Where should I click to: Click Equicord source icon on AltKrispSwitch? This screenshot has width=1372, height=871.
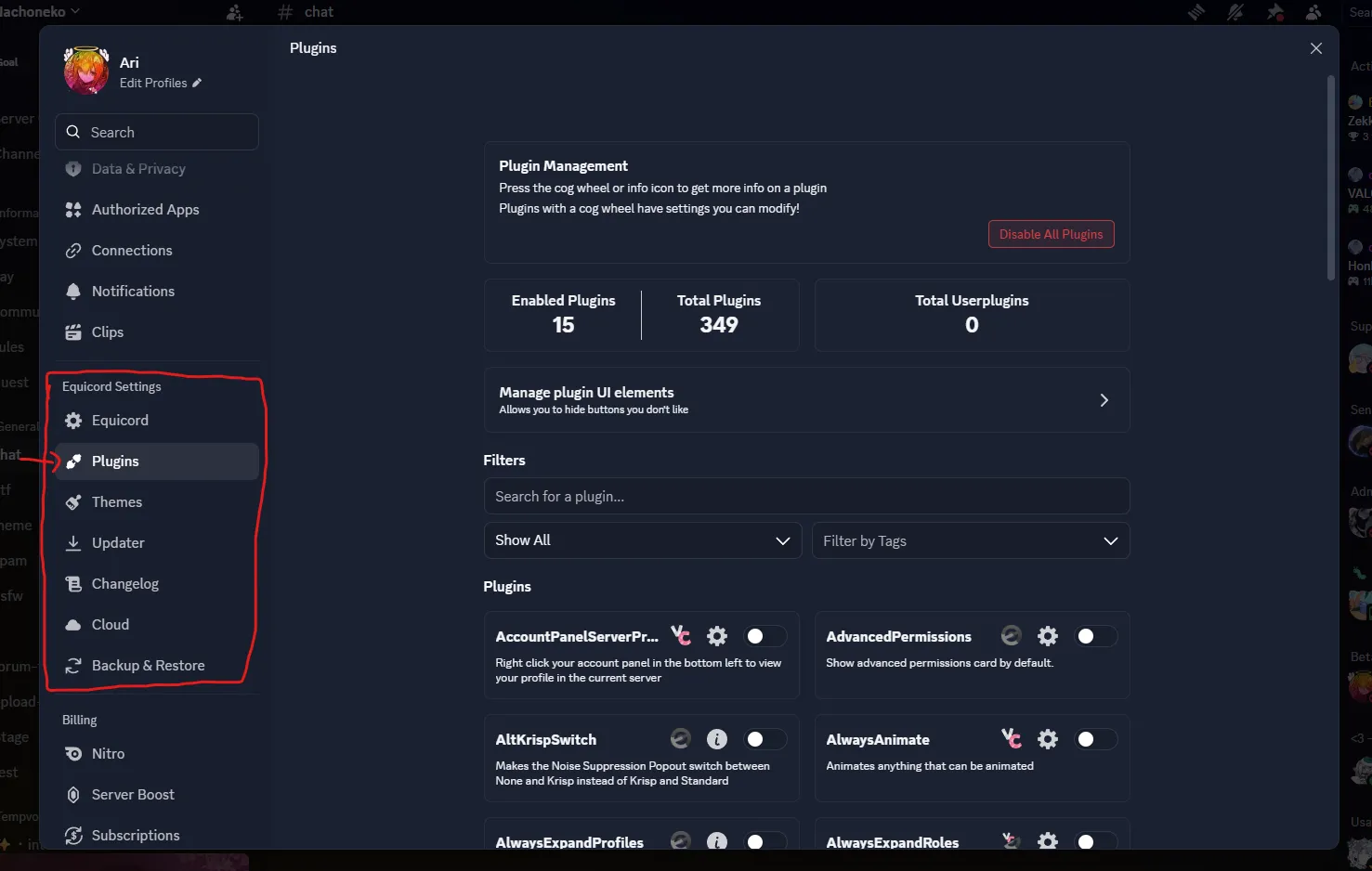click(681, 739)
